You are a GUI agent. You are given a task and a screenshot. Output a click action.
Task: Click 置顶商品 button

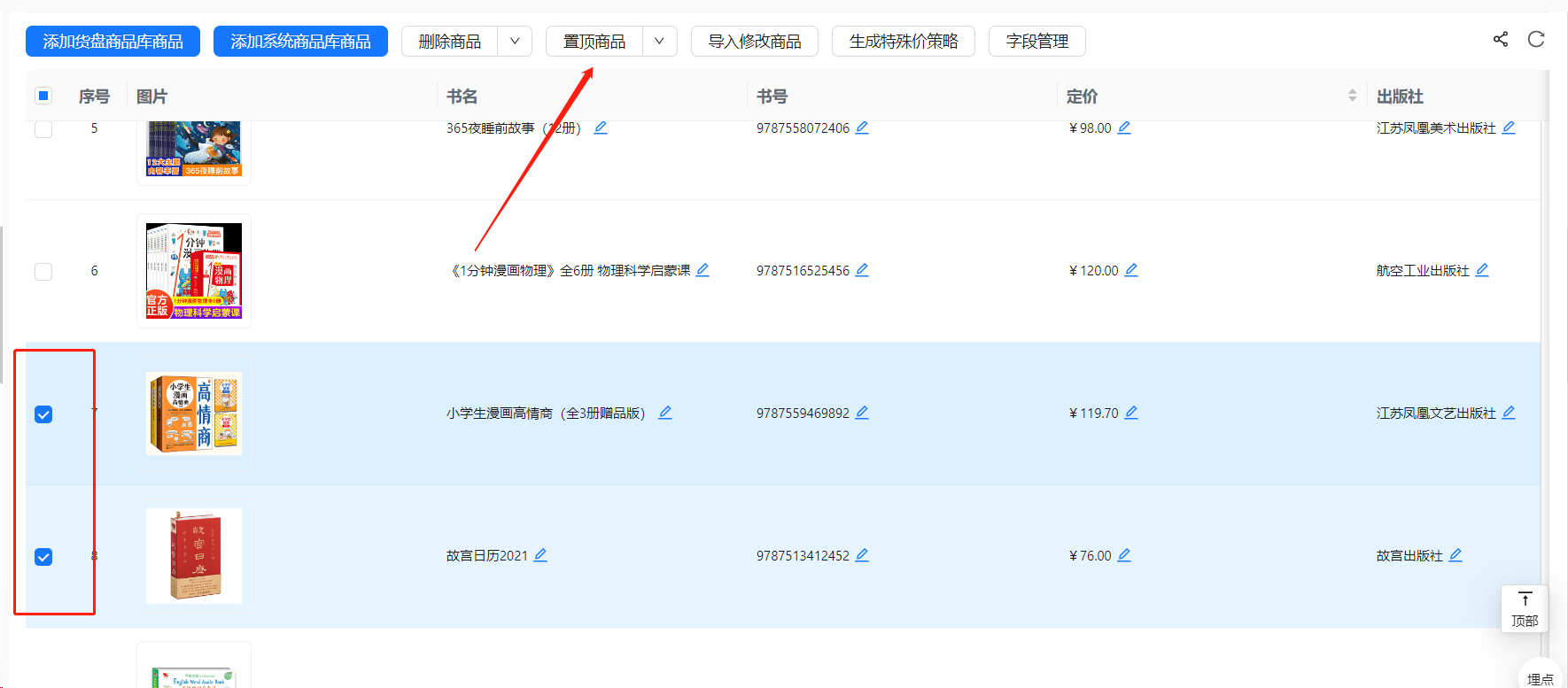594,41
